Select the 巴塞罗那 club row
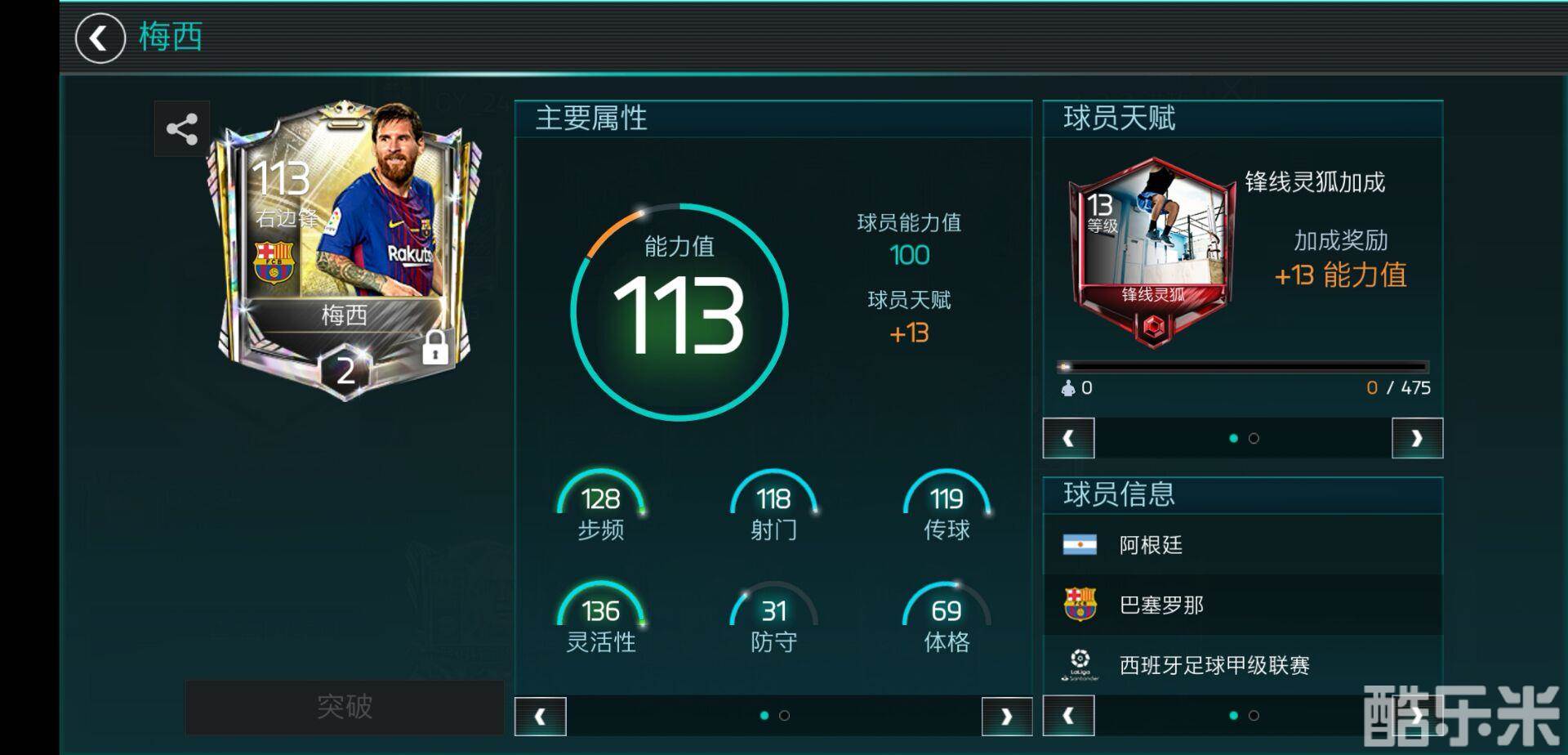This screenshot has height=755, width=1568. (x=1243, y=605)
